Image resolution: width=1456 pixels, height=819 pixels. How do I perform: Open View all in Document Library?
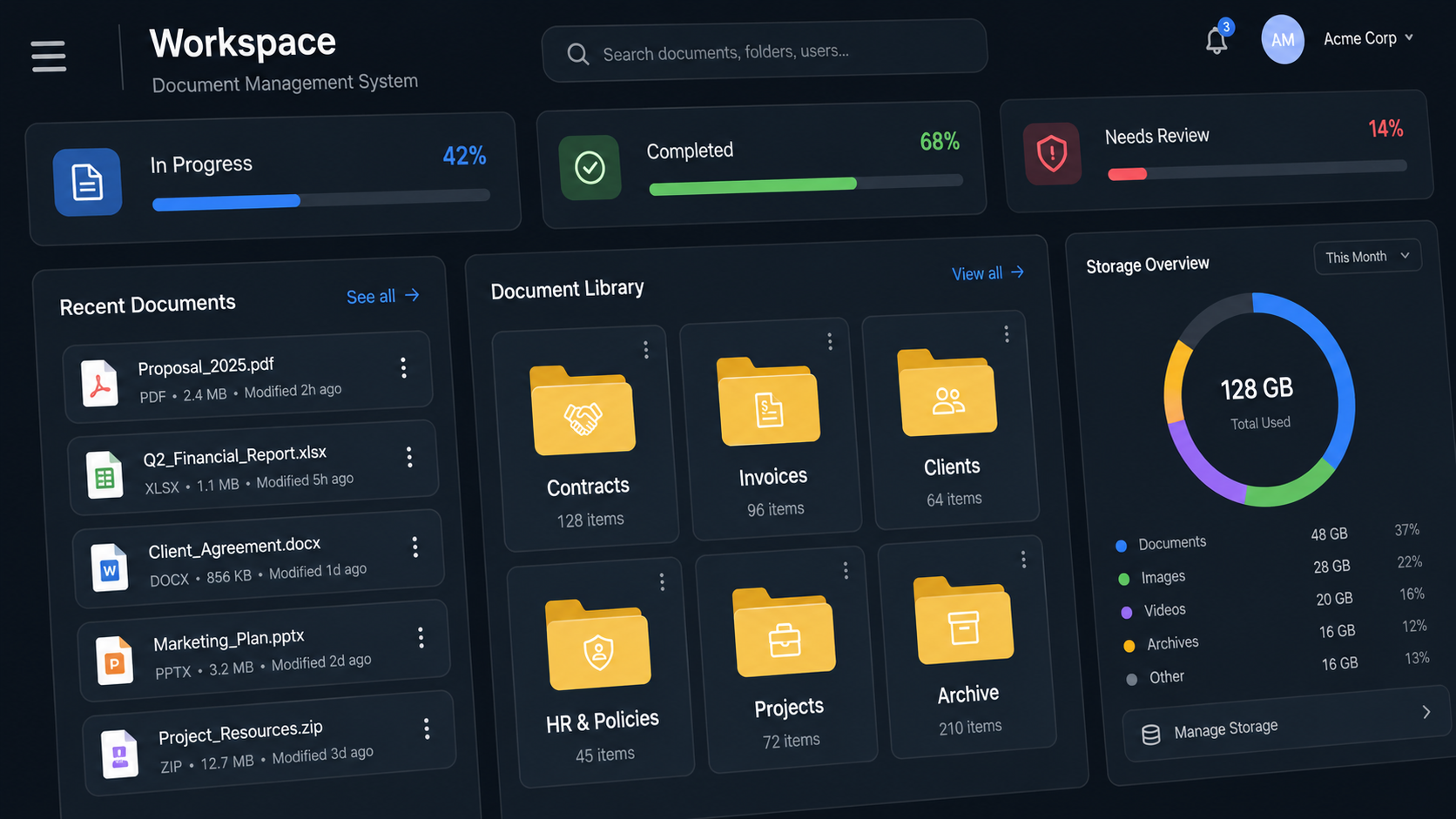(988, 273)
